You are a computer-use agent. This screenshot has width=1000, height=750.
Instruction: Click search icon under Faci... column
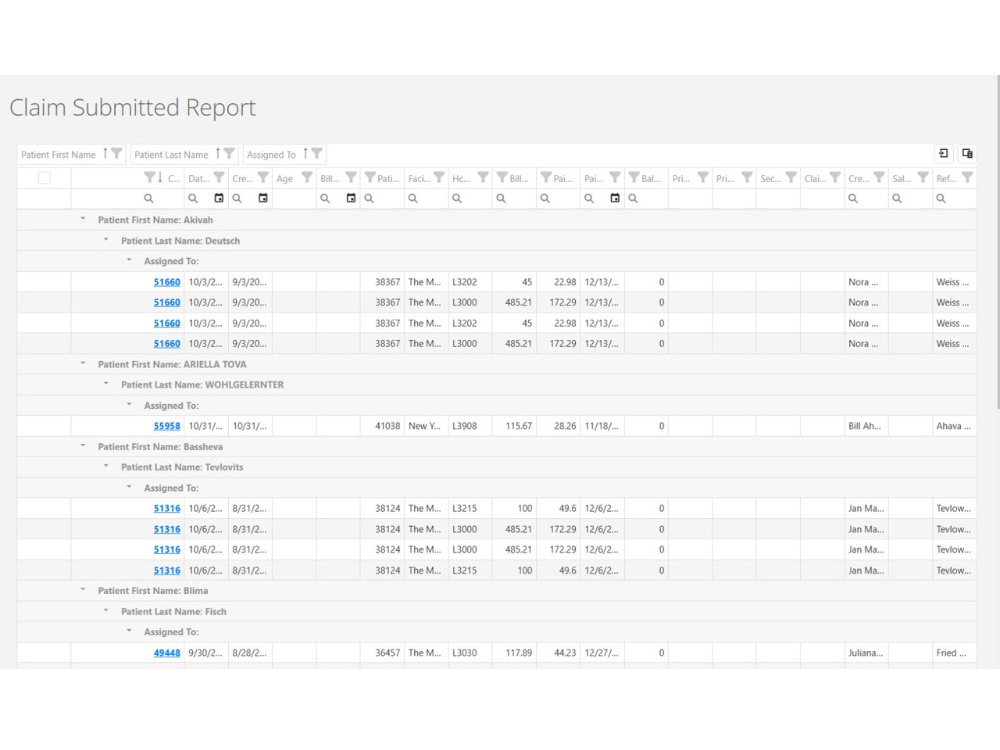point(413,198)
